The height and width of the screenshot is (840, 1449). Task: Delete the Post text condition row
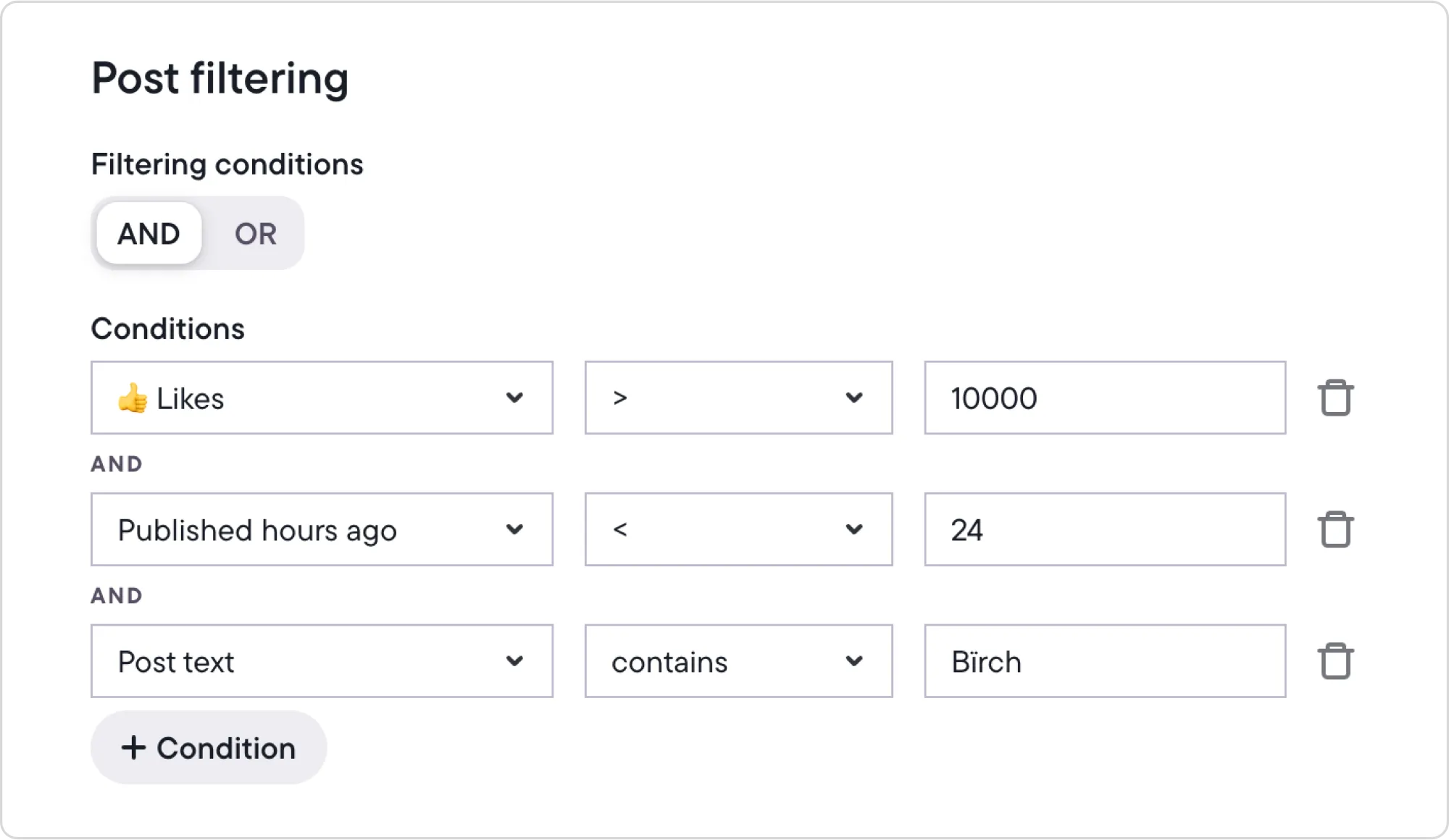click(x=1337, y=660)
